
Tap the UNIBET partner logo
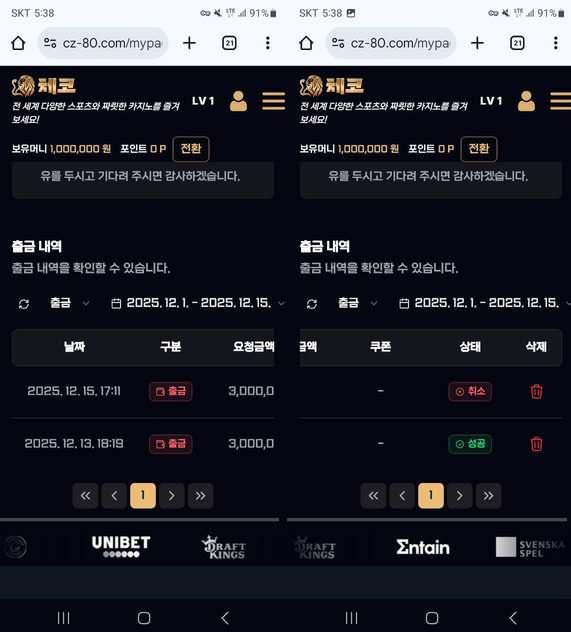click(x=121, y=547)
